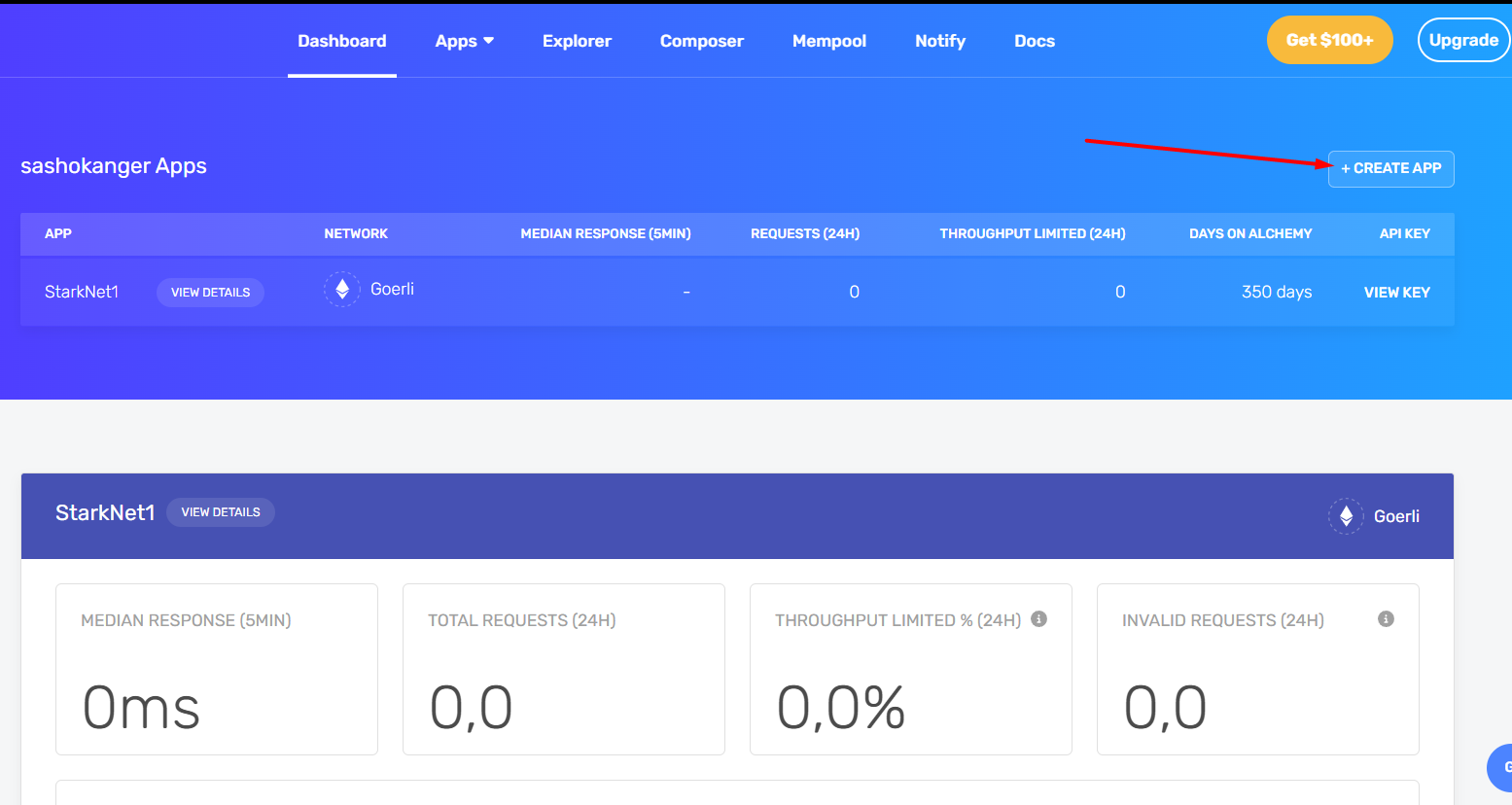Viewport: 1512px width, 805px height.
Task: Click the Get $100+ button
Action: point(1329,40)
